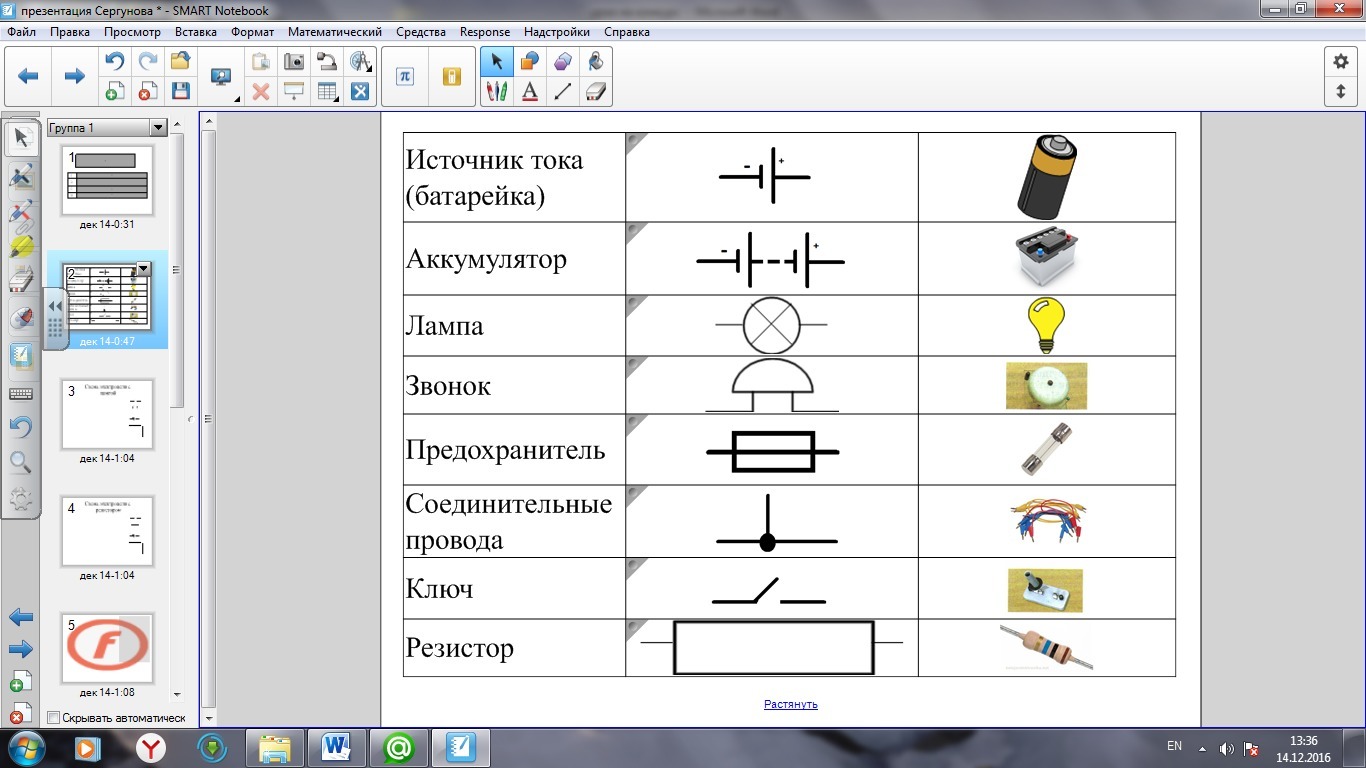Viewport: 1366px width, 768px height.
Task: Open the 'Вставка' menu
Action: pos(195,32)
